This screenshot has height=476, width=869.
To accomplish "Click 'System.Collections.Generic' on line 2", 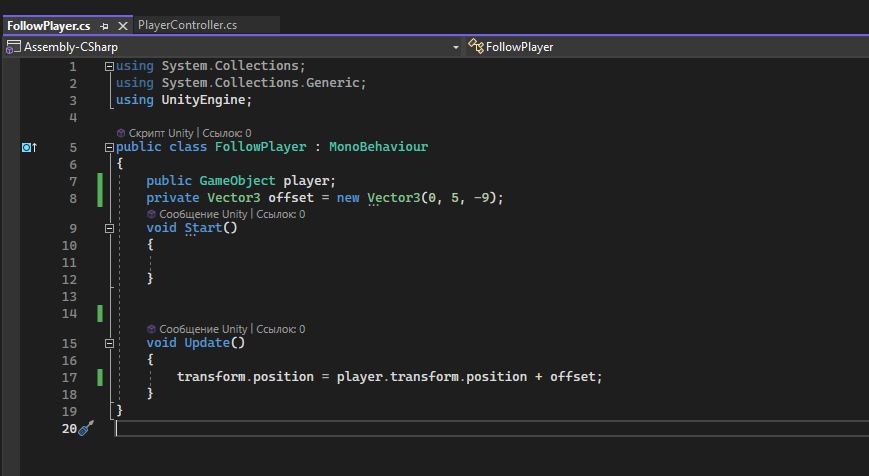I will coord(260,83).
